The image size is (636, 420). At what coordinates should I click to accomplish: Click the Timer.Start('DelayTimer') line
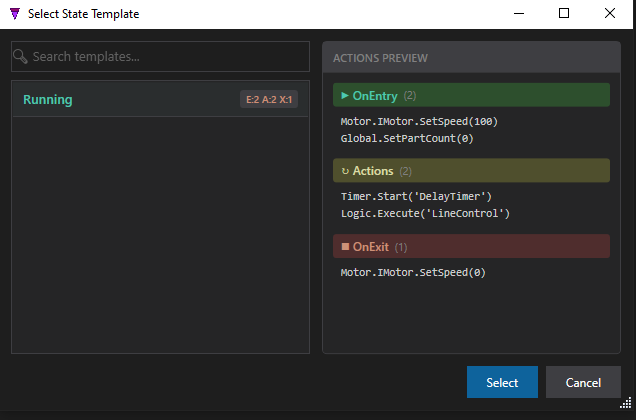point(416,196)
